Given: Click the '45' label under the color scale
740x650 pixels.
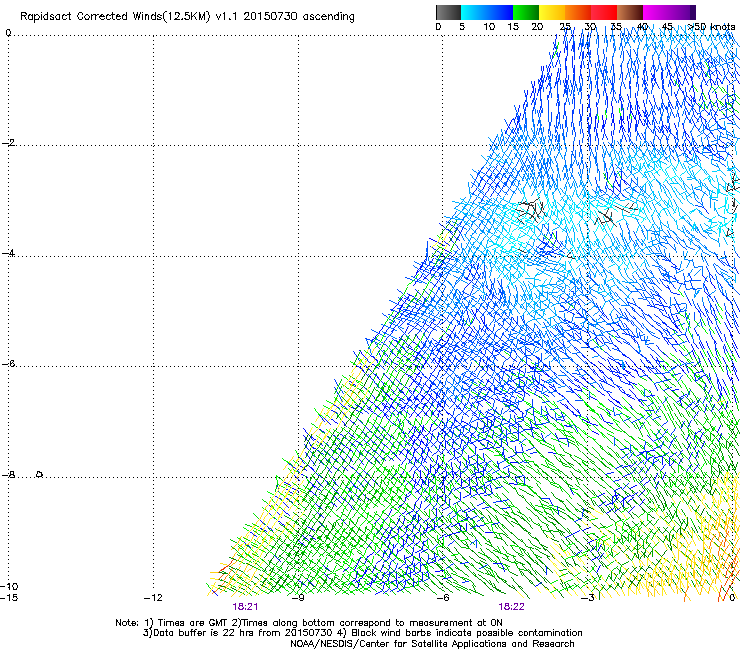Looking at the screenshot, I should pos(667,27).
